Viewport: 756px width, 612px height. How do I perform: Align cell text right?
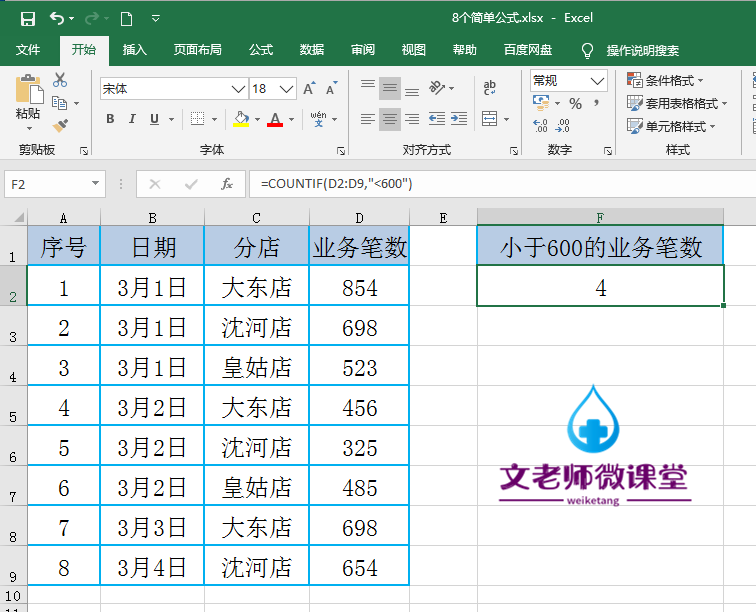click(x=412, y=119)
